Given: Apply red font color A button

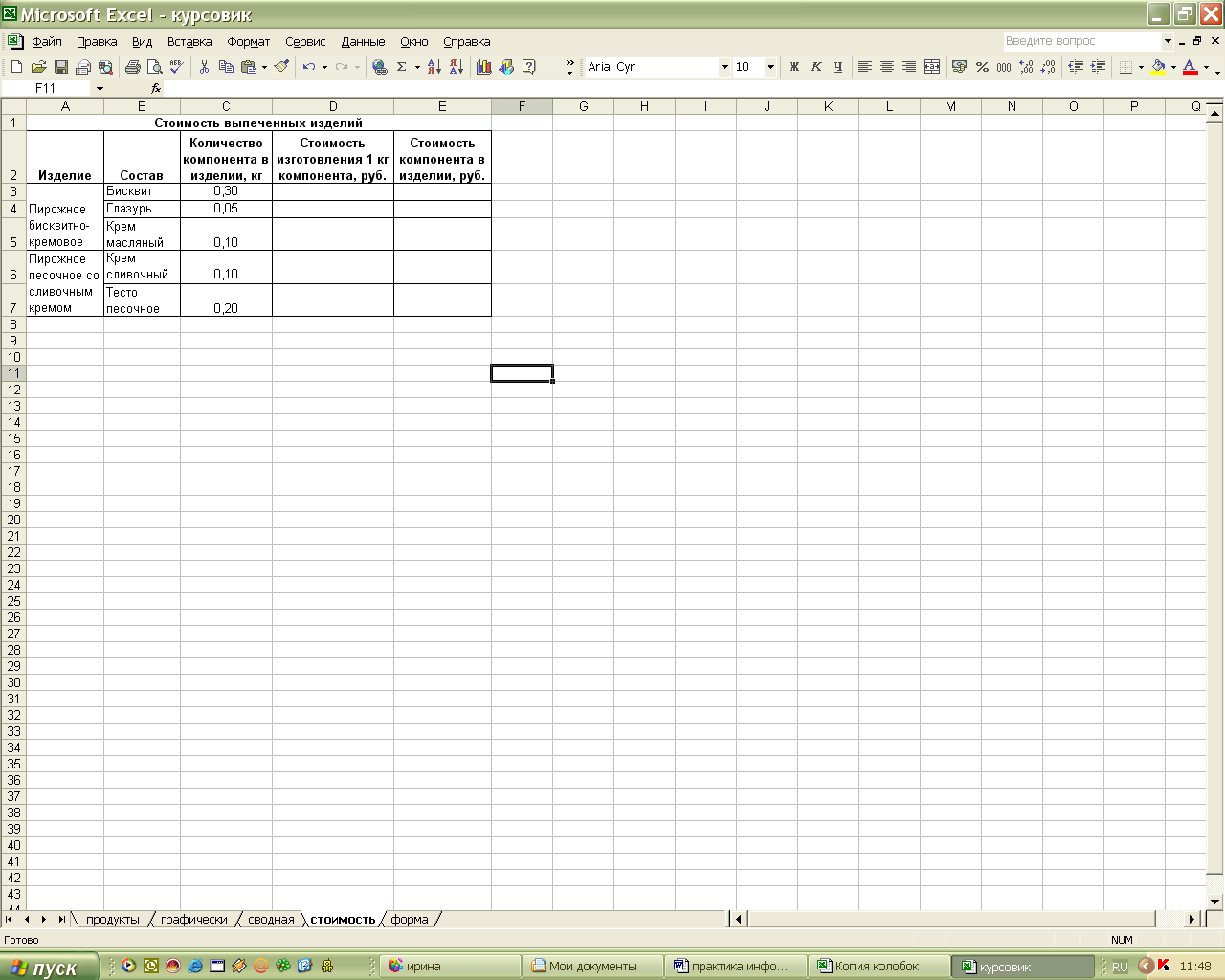Looking at the screenshot, I should tap(1191, 67).
